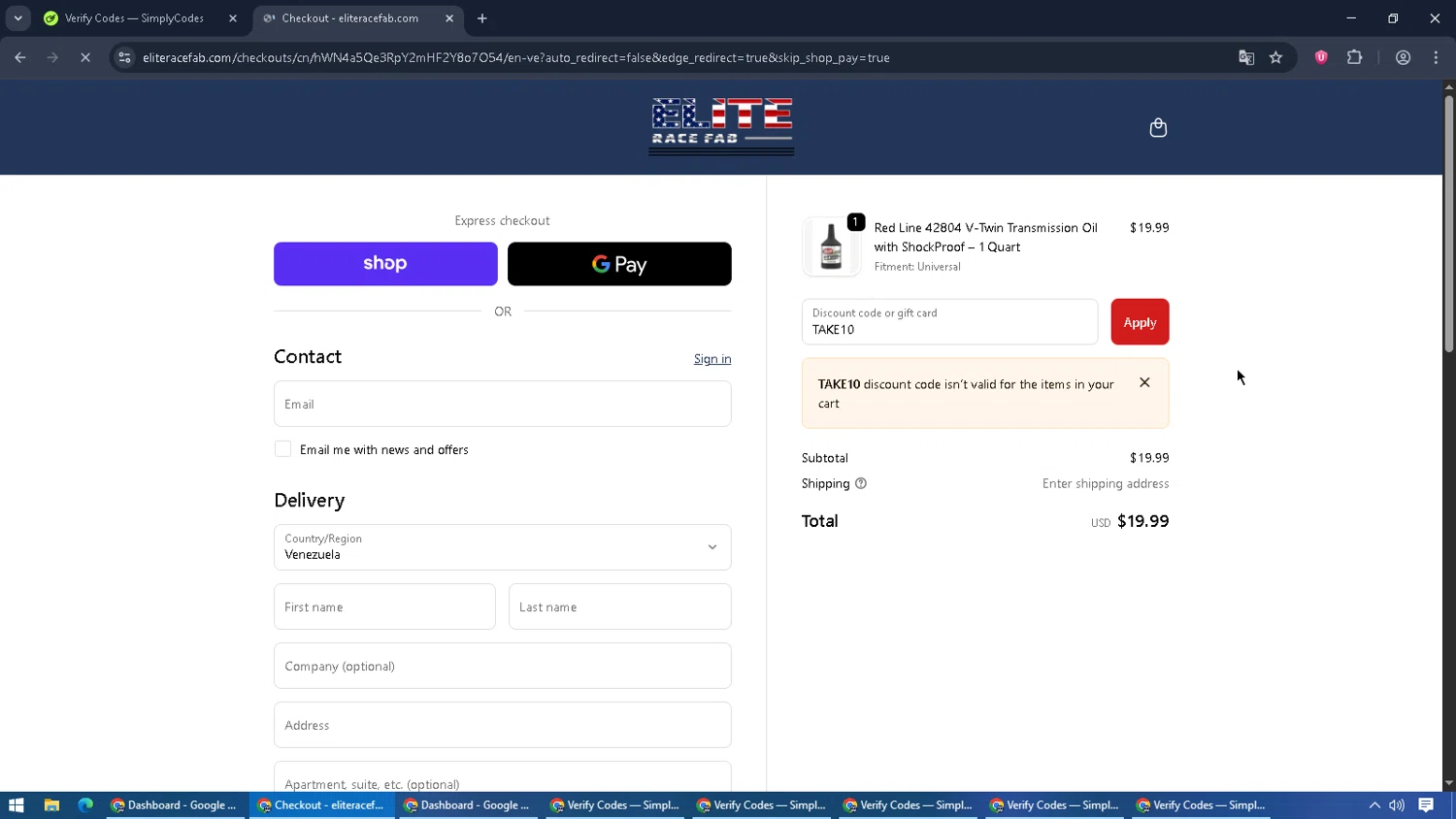This screenshot has width=1456, height=819.
Task: Open the Chrome profile icon
Action: click(1403, 57)
